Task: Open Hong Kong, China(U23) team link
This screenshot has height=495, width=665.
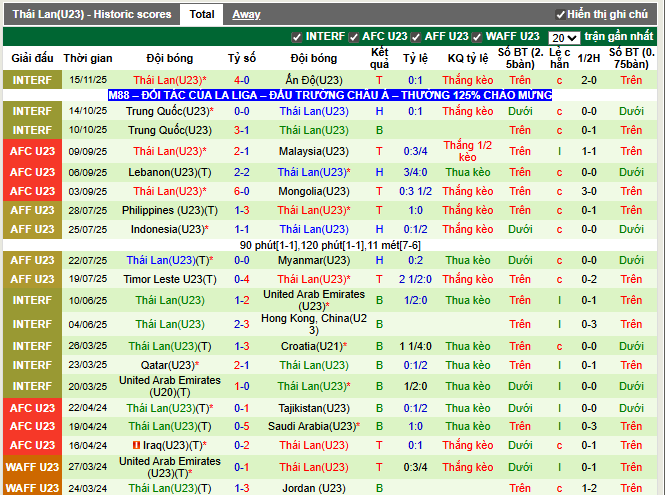Action: click(x=314, y=324)
